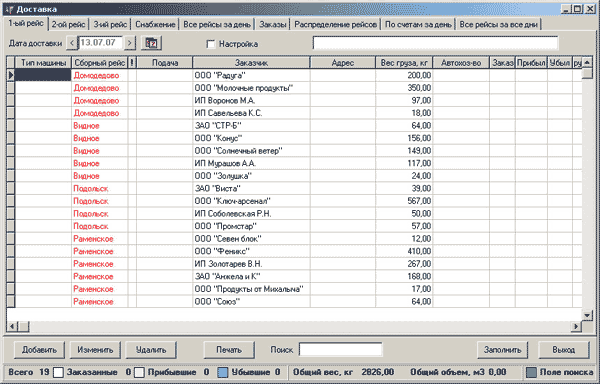
Task: Click the Автохоз-во column header
Action: (461, 62)
